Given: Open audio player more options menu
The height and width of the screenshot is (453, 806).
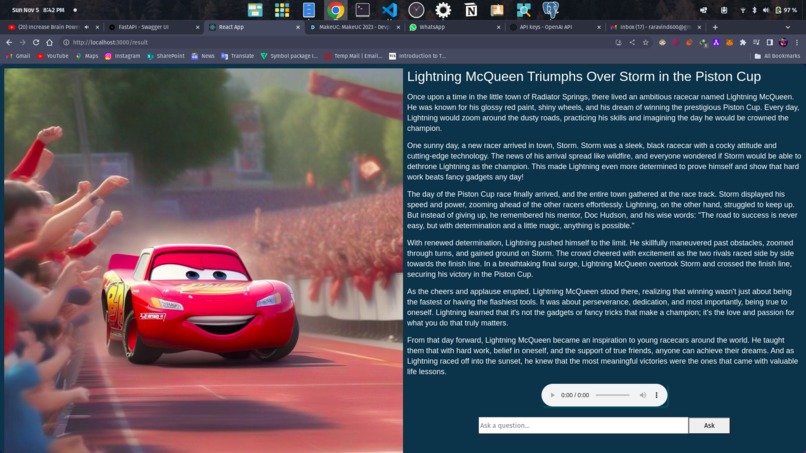Looking at the screenshot, I should (x=656, y=395).
